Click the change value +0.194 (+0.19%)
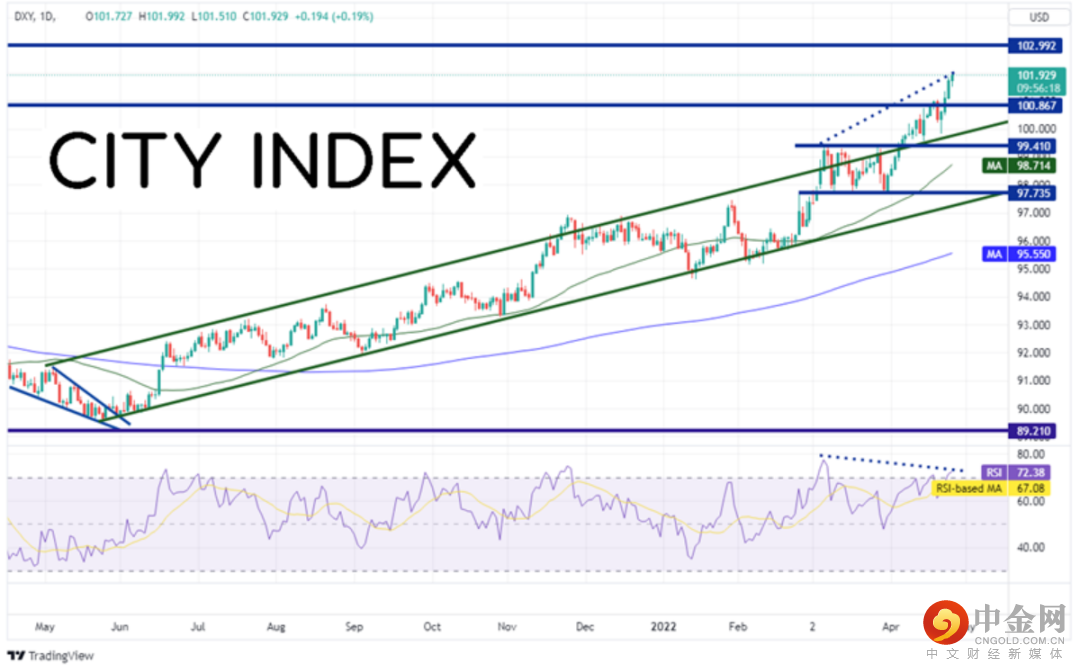The width and height of the screenshot is (1080, 672). coord(334,16)
